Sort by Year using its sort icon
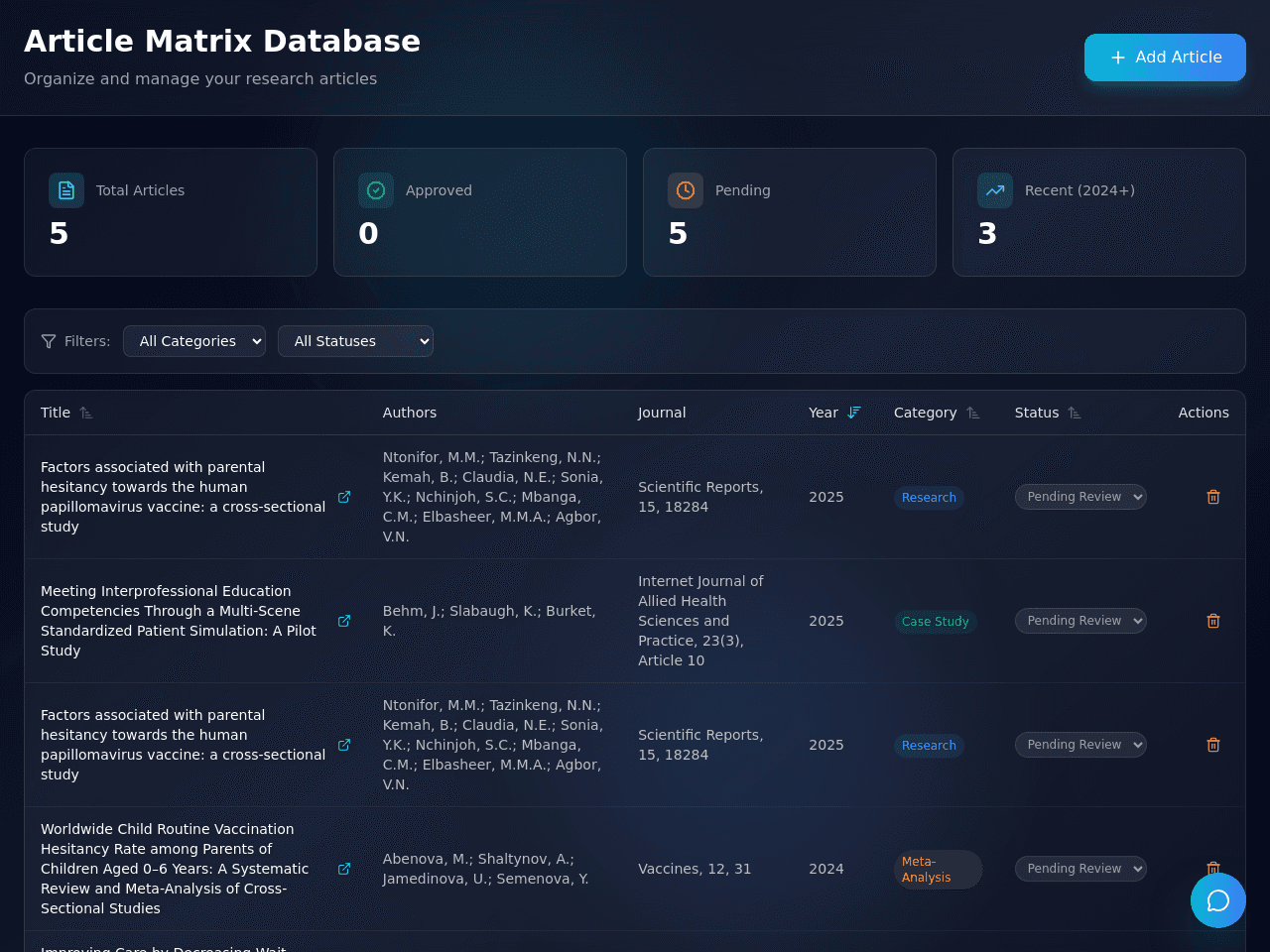Image resolution: width=1270 pixels, height=952 pixels. point(854,413)
